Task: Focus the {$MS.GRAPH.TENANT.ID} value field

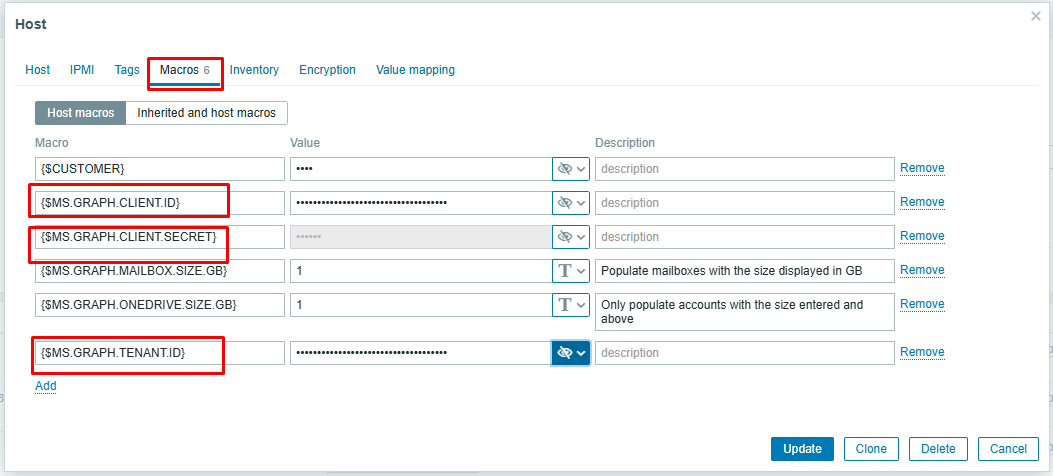Action: (421, 353)
